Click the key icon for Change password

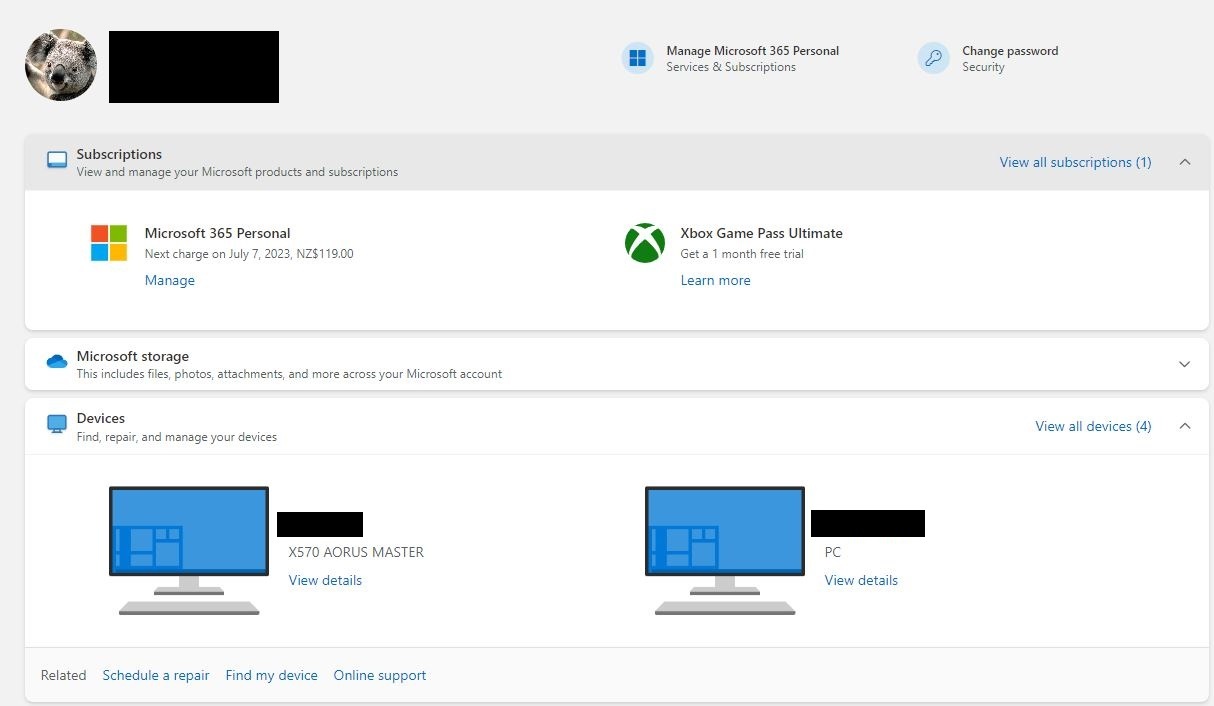tap(933, 58)
